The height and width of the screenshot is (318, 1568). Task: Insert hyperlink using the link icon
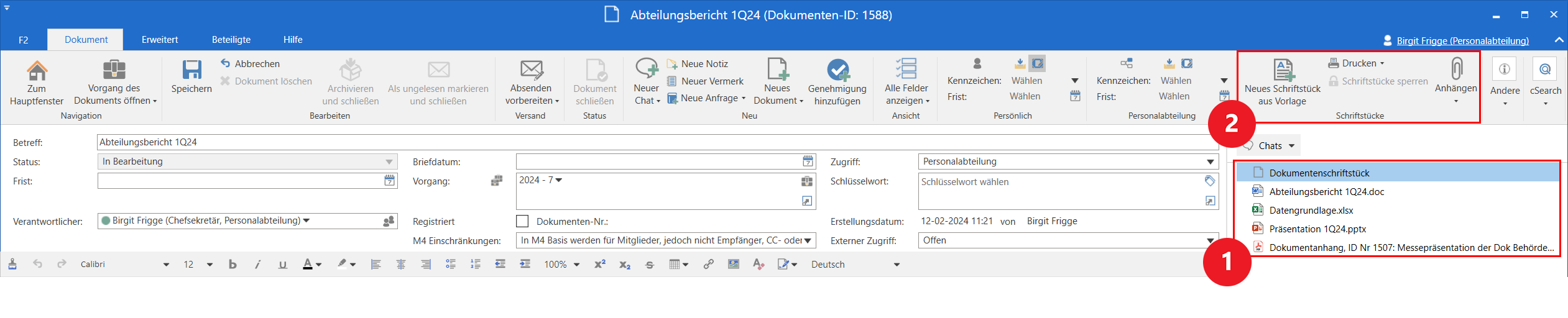point(708,265)
